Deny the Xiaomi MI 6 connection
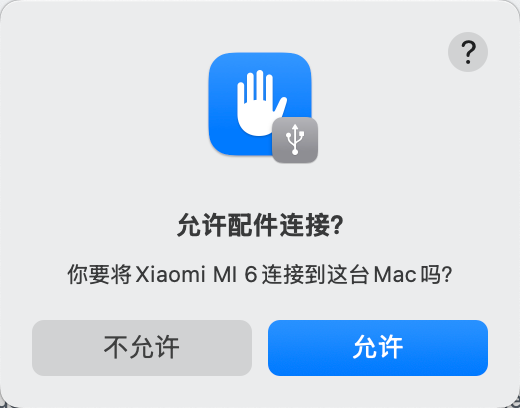 pos(142,348)
